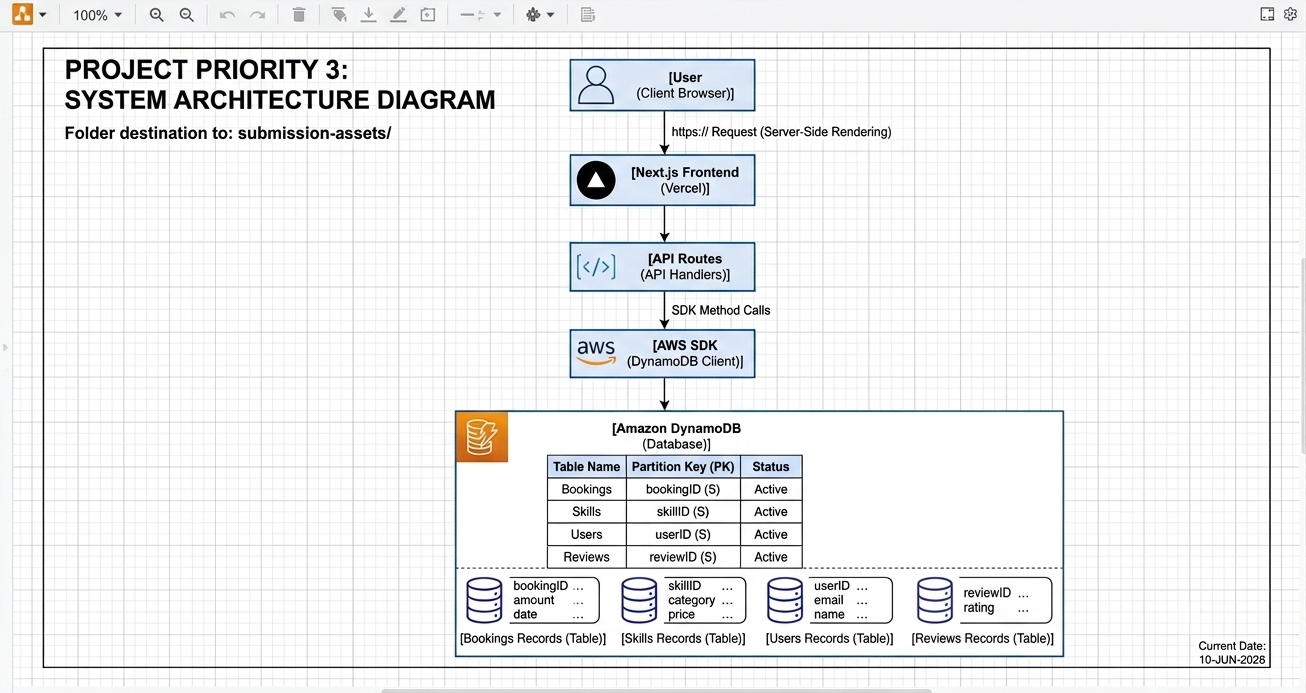This screenshot has height=693, width=1306.
Task: Open the 100% zoom level dropdown
Action: pyautogui.click(x=98, y=15)
